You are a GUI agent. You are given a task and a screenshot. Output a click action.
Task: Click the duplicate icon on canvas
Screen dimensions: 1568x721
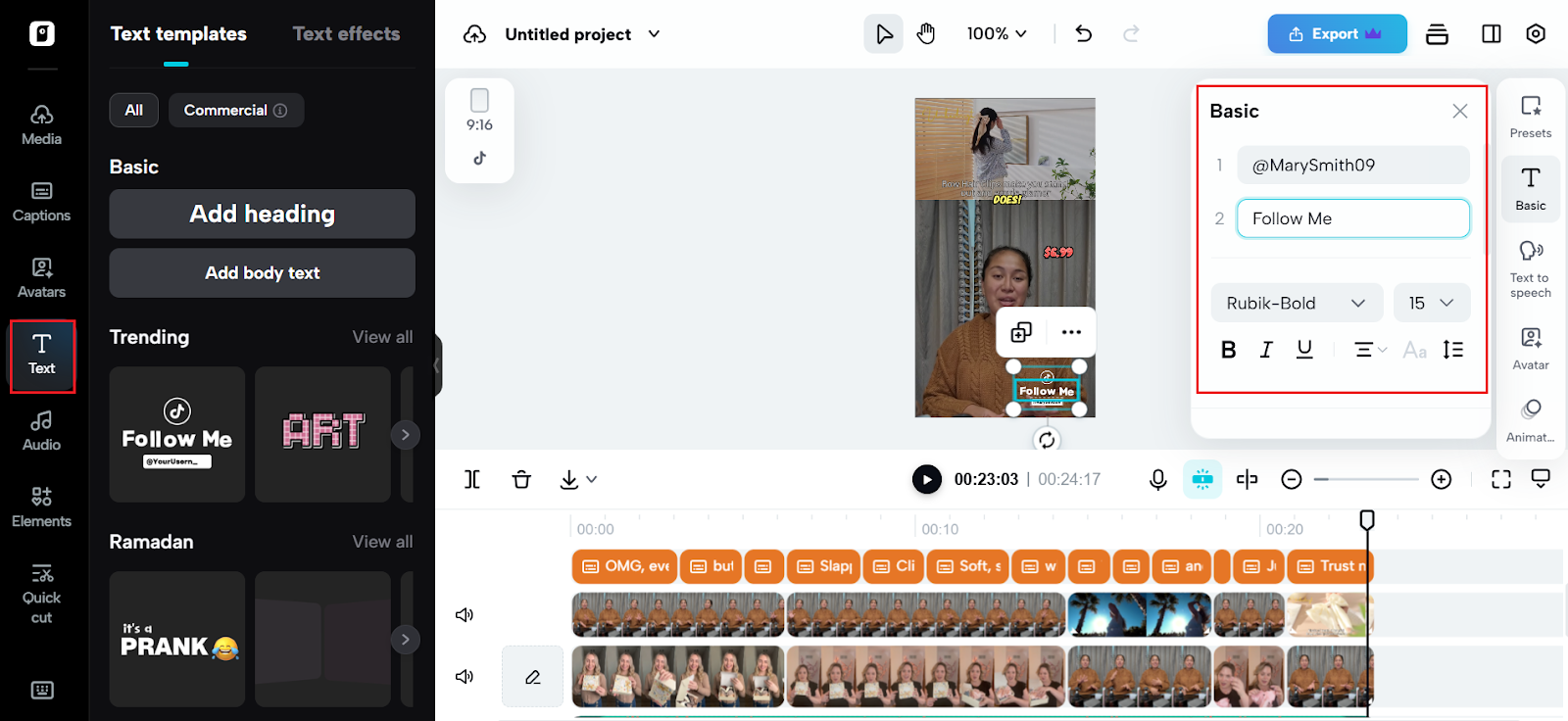point(1021,332)
